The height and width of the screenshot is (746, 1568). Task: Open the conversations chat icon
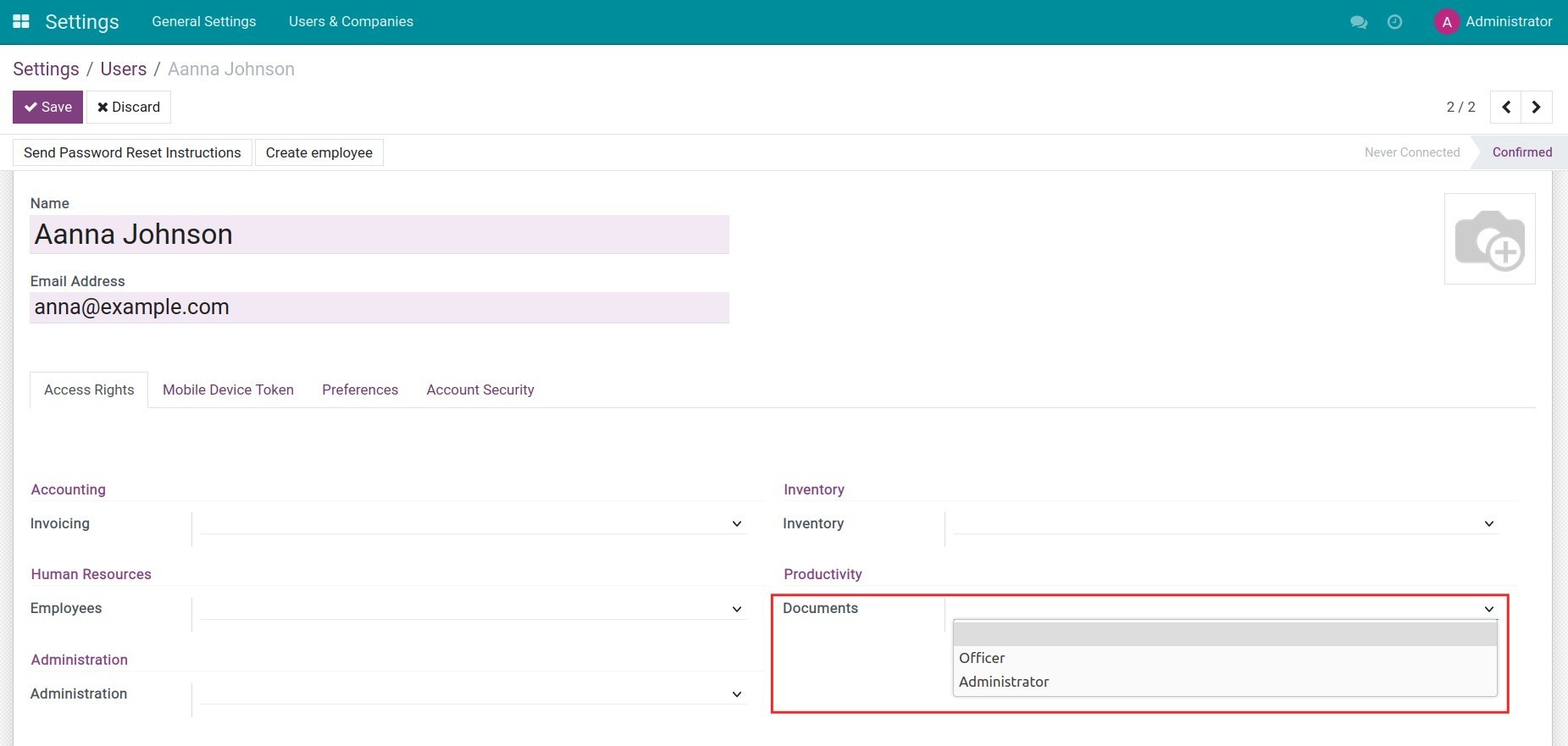[1359, 22]
